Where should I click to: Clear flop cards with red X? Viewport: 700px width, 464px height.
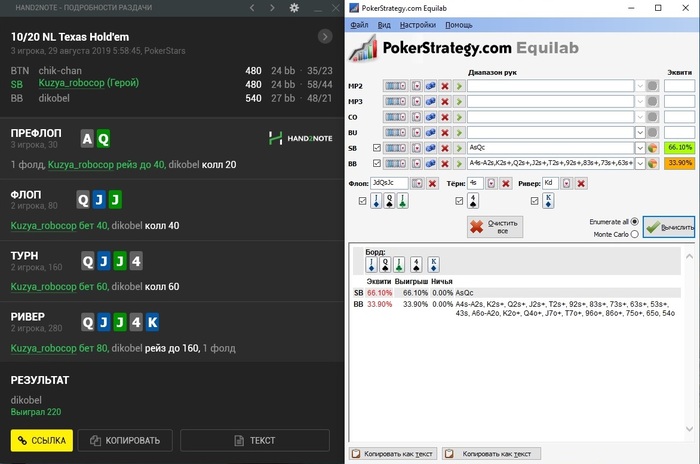(432, 183)
